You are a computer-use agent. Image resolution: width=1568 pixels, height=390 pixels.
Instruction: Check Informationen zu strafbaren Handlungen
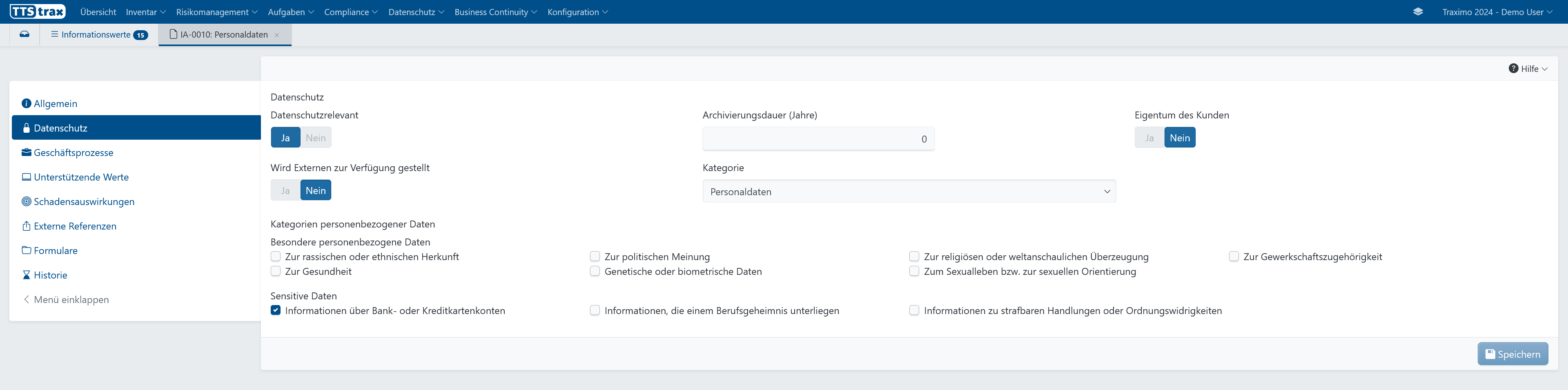914,310
